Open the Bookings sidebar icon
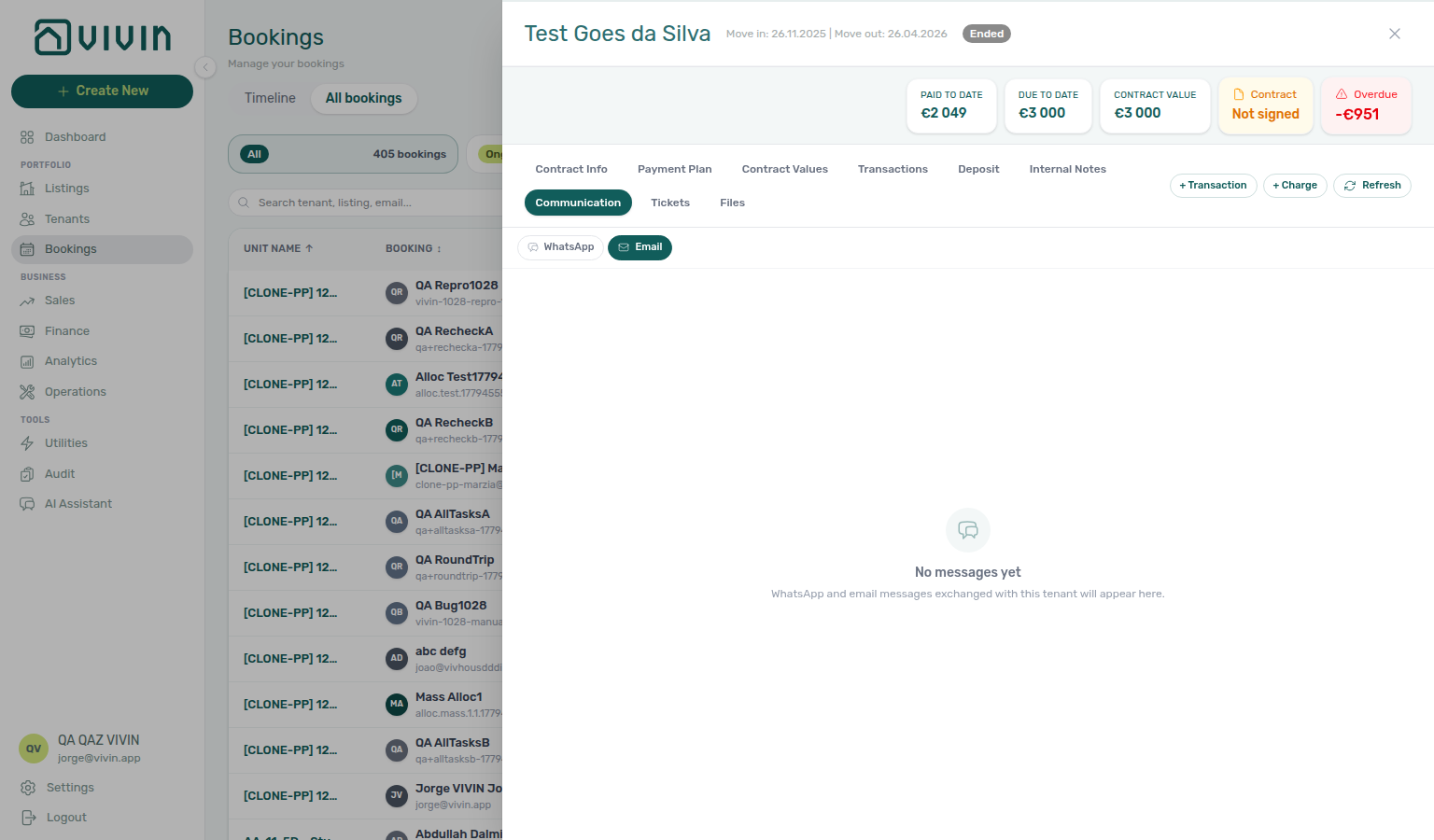1434x840 pixels. click(27, 249)
